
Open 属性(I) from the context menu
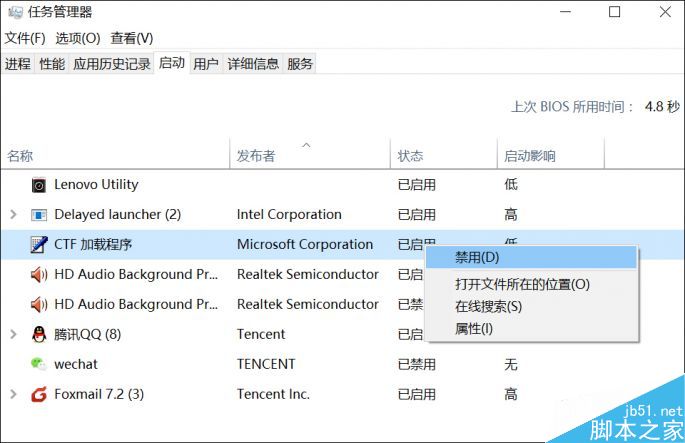click(474, 328)
